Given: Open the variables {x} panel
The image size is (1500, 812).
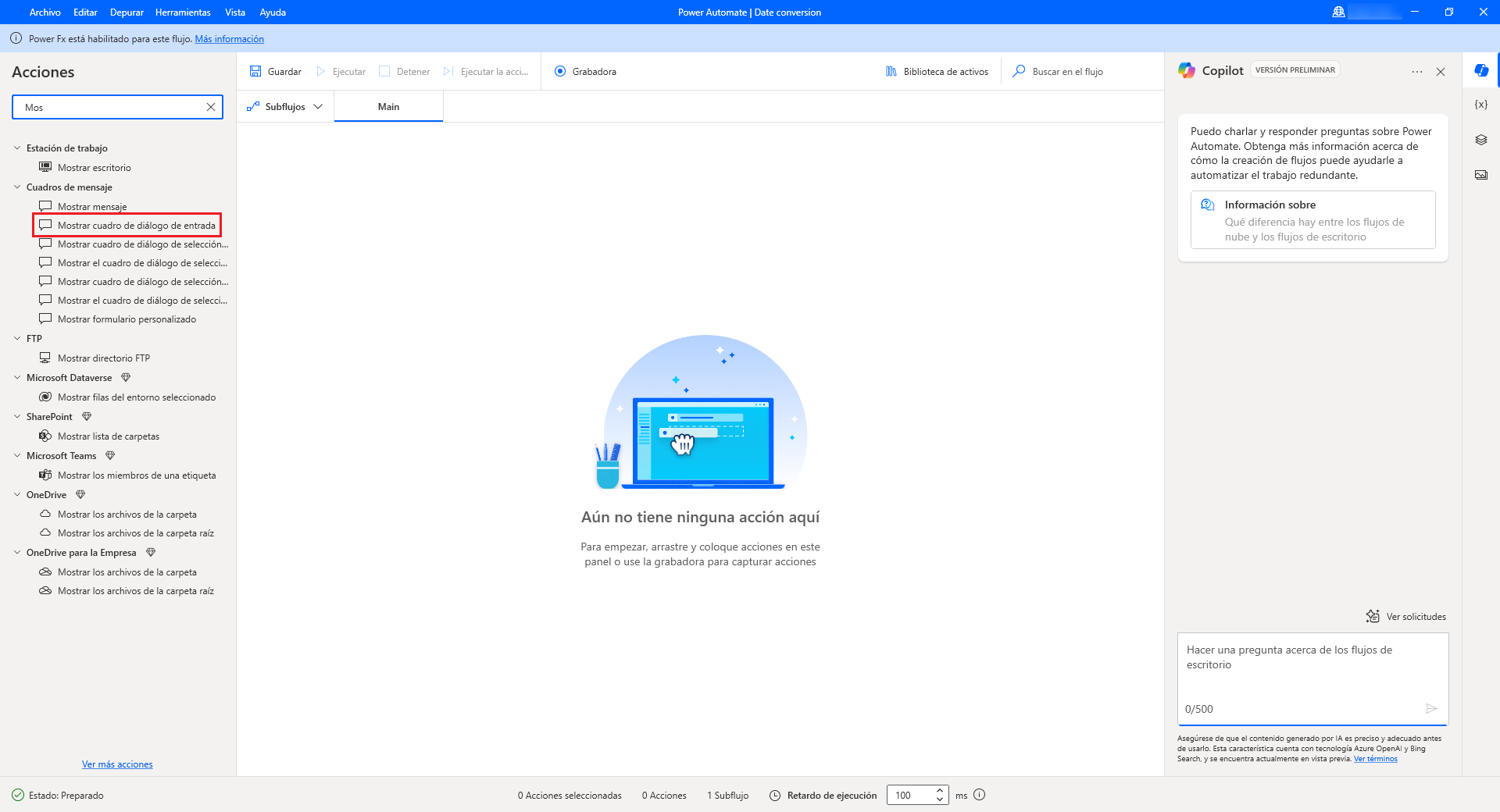Looking at the screenshot, I should (x=1481, y=105).
